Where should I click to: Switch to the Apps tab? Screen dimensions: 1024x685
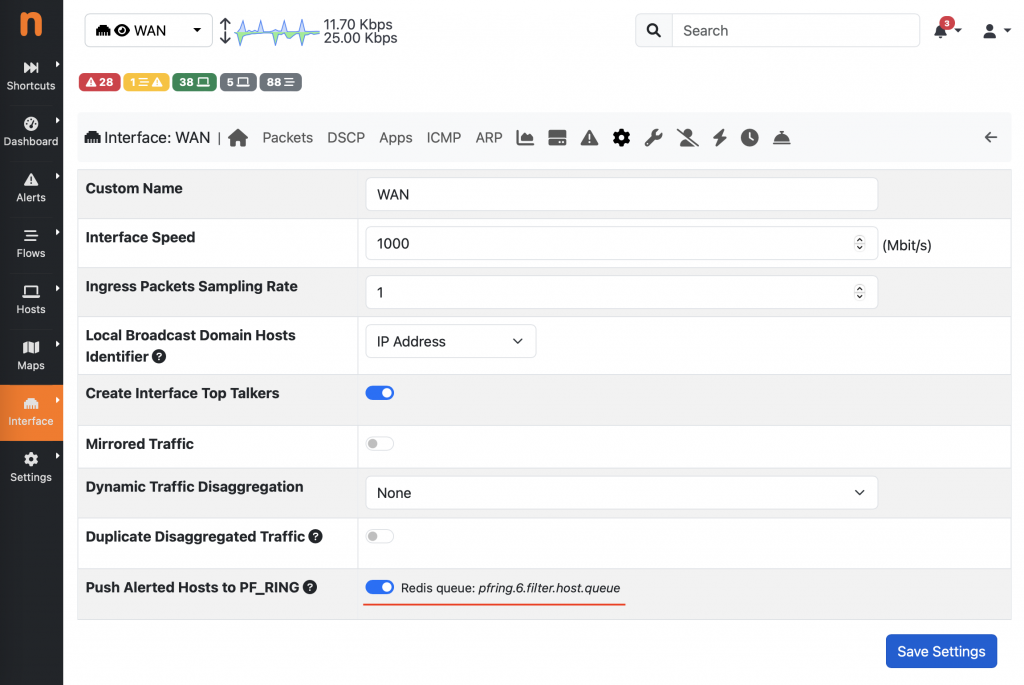coord(396,138)
